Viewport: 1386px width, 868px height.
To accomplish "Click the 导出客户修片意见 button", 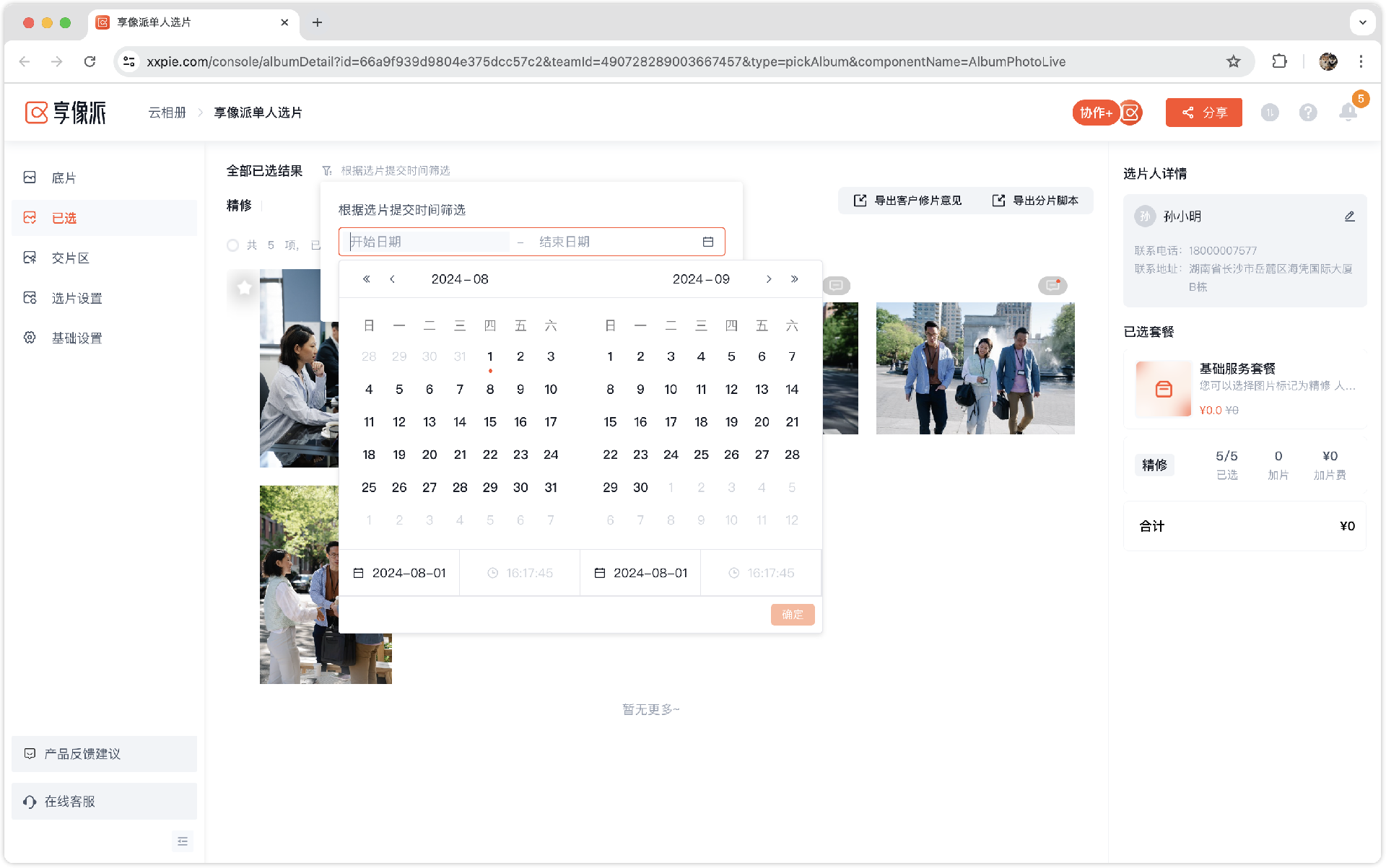I will point(908,201).
